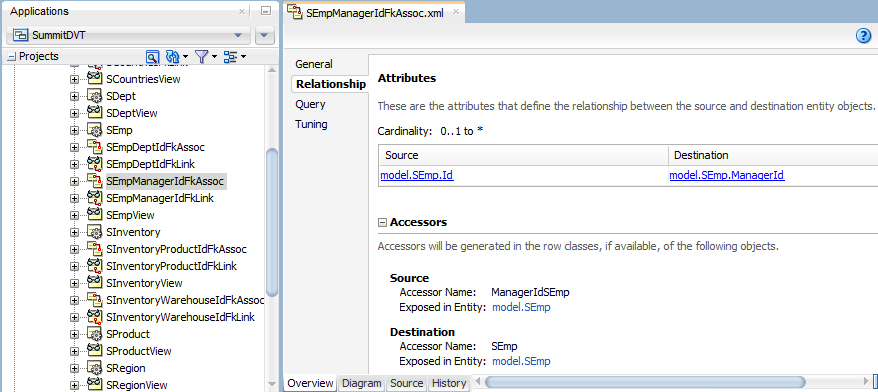
Task: Click the SCountriesView view object icon
Action: tap(94, 79)
